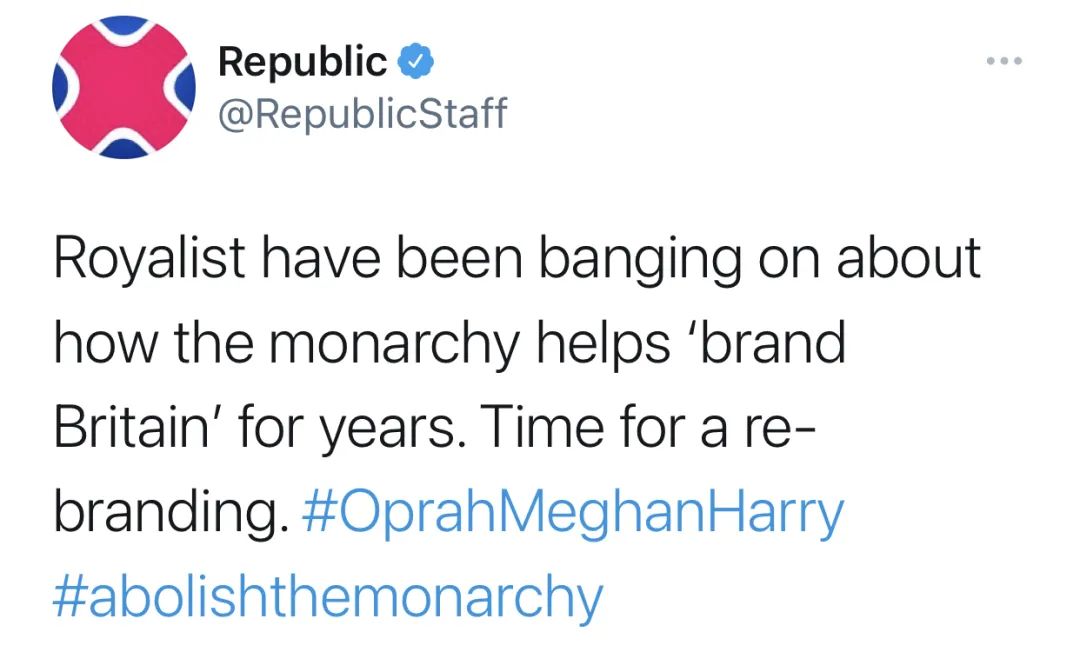
Task: Open the Republic profile avatar
Action: tap(124, 88)
